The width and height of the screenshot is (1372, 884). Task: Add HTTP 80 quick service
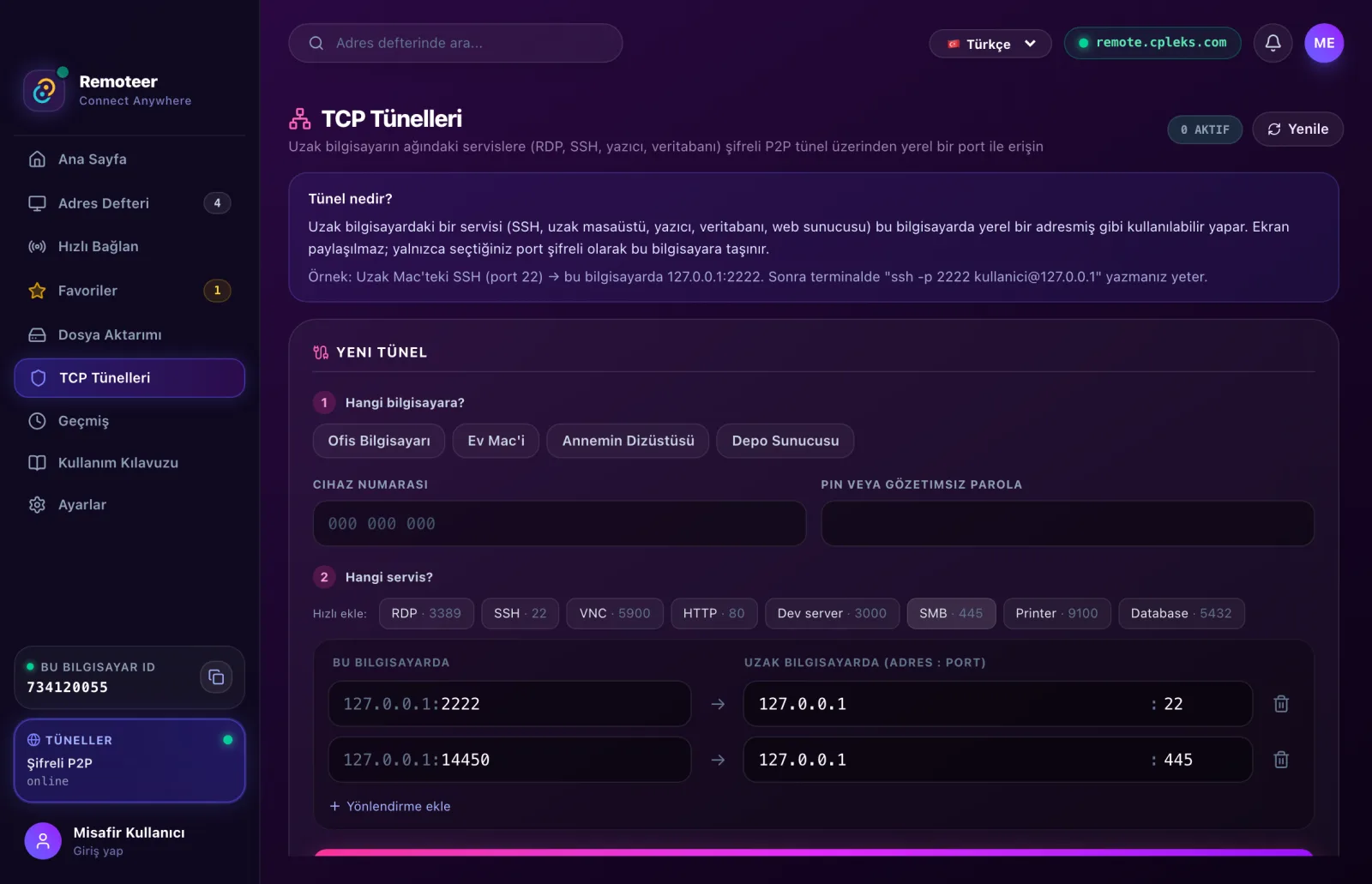click(x=713, y=613)
